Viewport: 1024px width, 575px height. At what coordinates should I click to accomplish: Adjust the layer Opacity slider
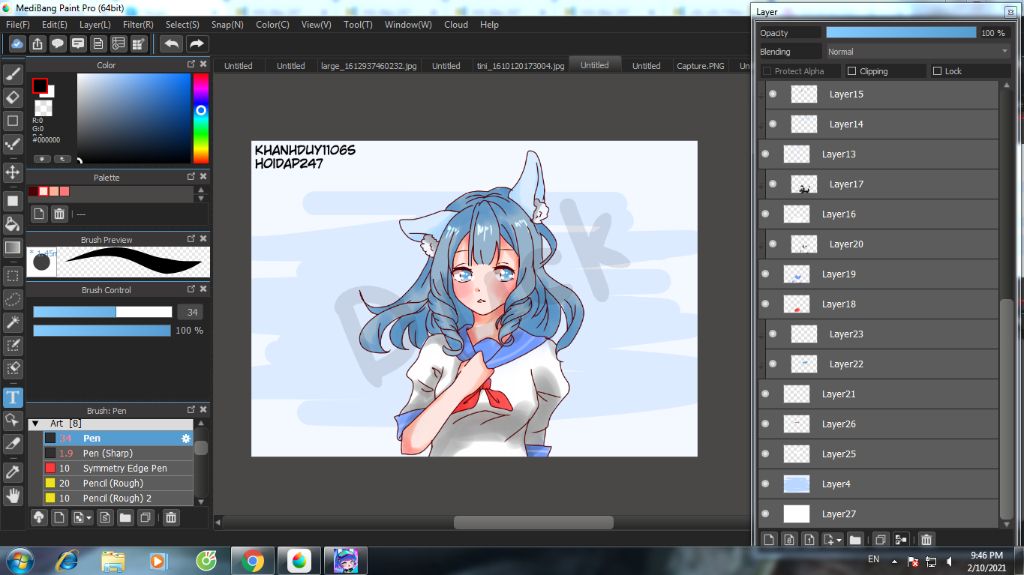click(901, 33)
